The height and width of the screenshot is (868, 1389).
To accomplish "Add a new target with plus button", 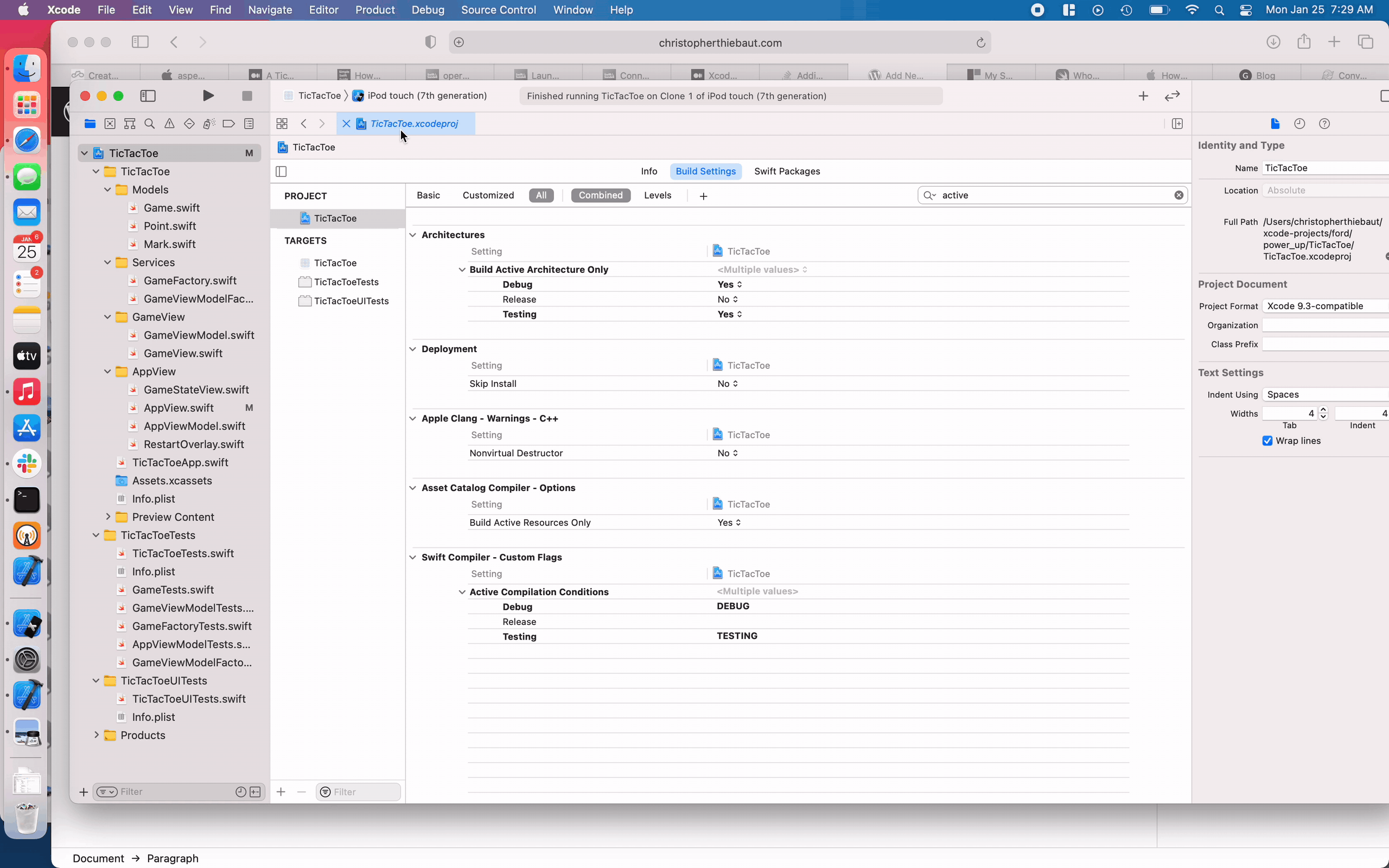I will pos(281,792).
